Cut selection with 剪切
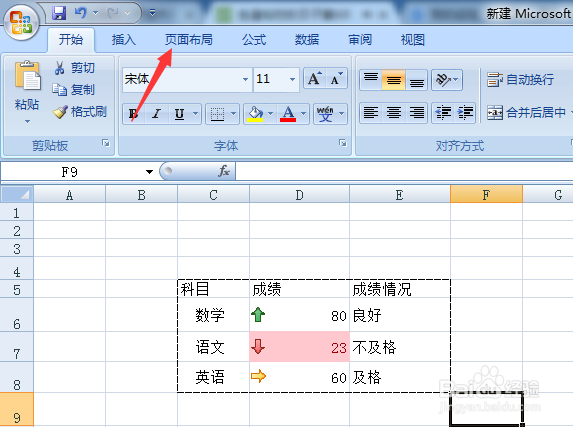573x427 pixels. [x=75, y=68]
